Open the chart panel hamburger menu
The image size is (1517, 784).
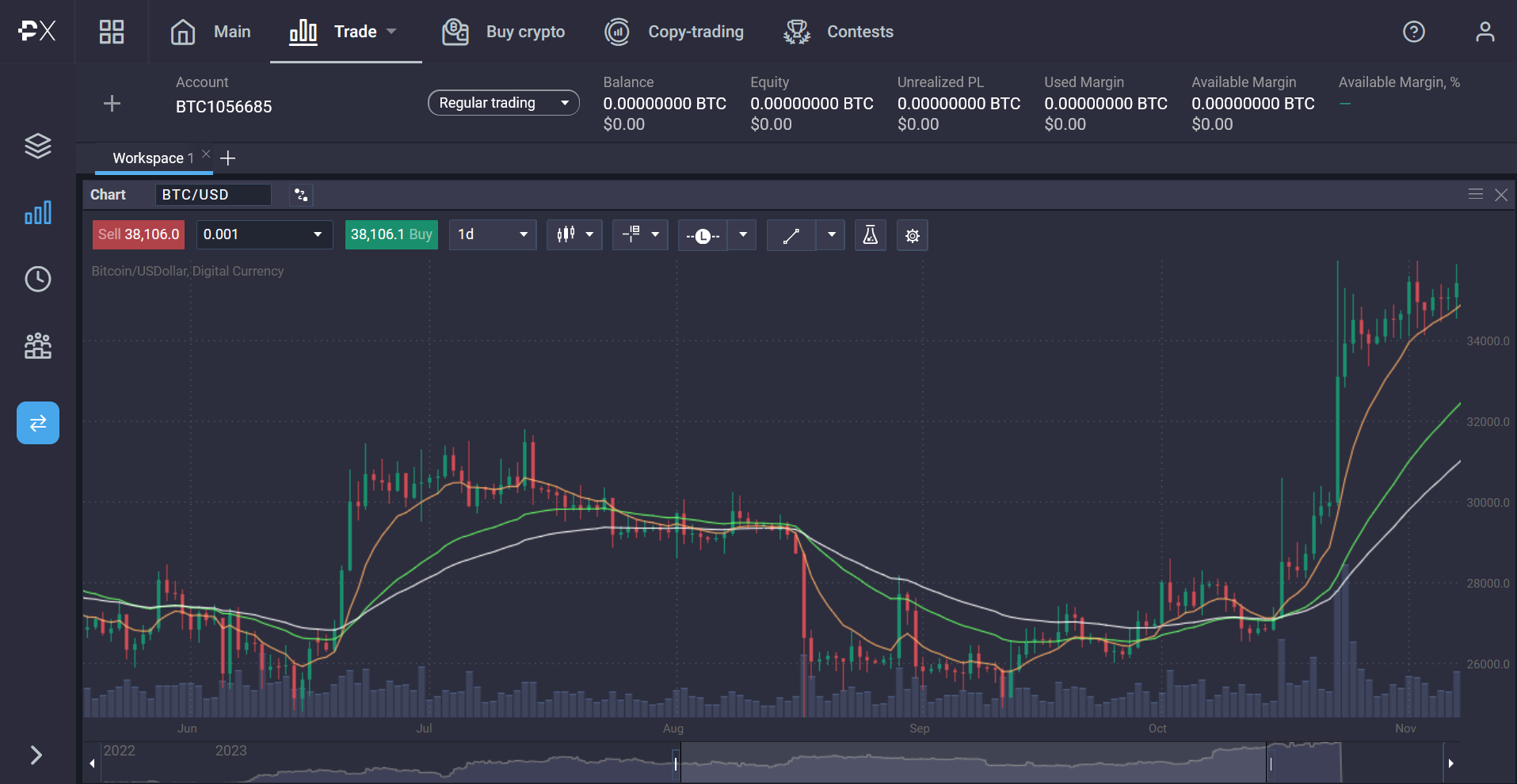pos(1475,194)
